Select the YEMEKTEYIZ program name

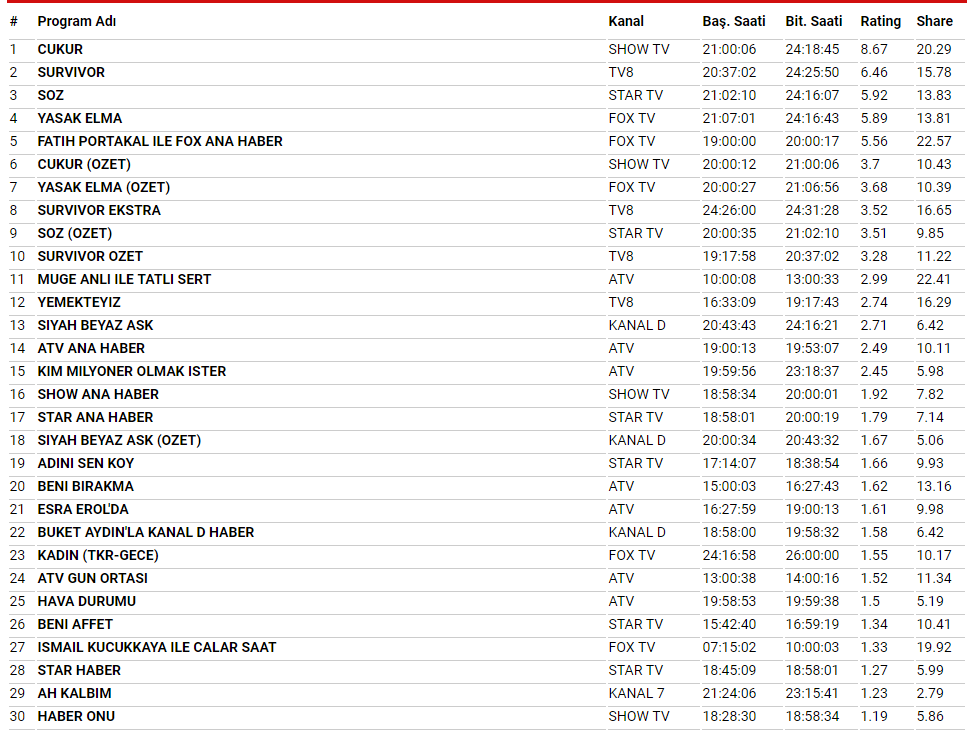click(x=79, y=302)
